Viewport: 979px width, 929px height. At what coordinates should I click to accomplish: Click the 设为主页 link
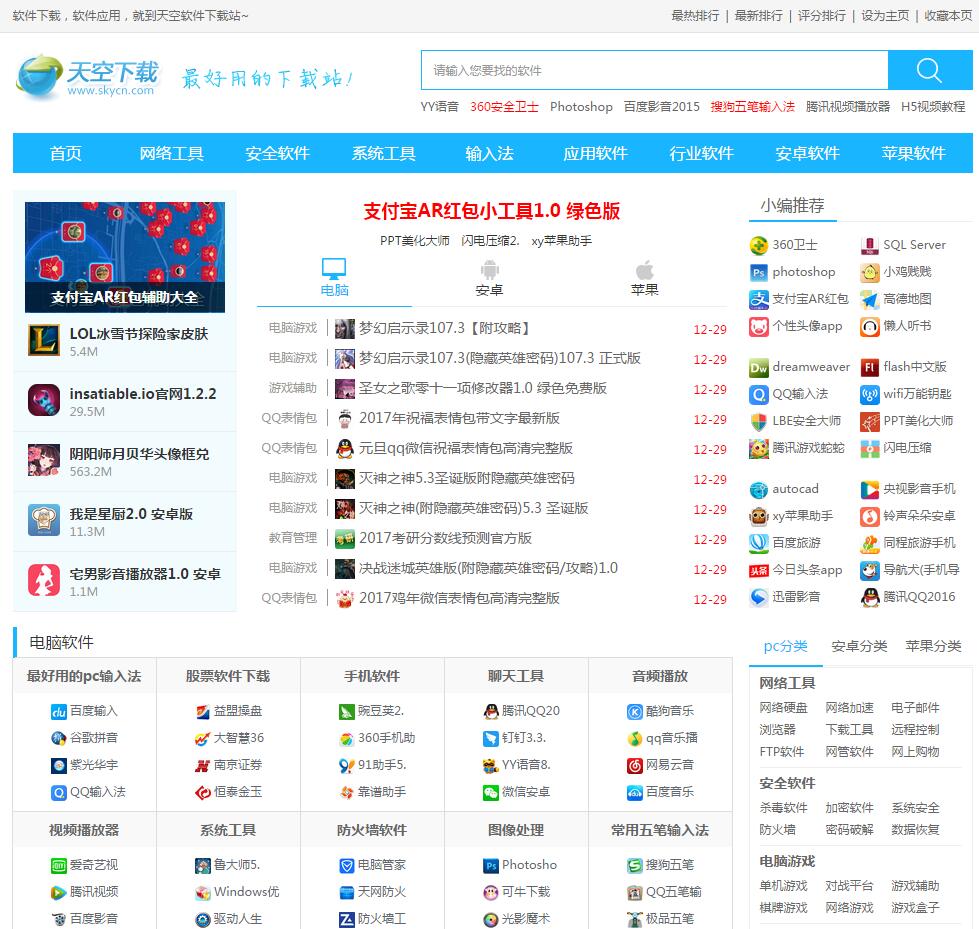coord(885,16)
